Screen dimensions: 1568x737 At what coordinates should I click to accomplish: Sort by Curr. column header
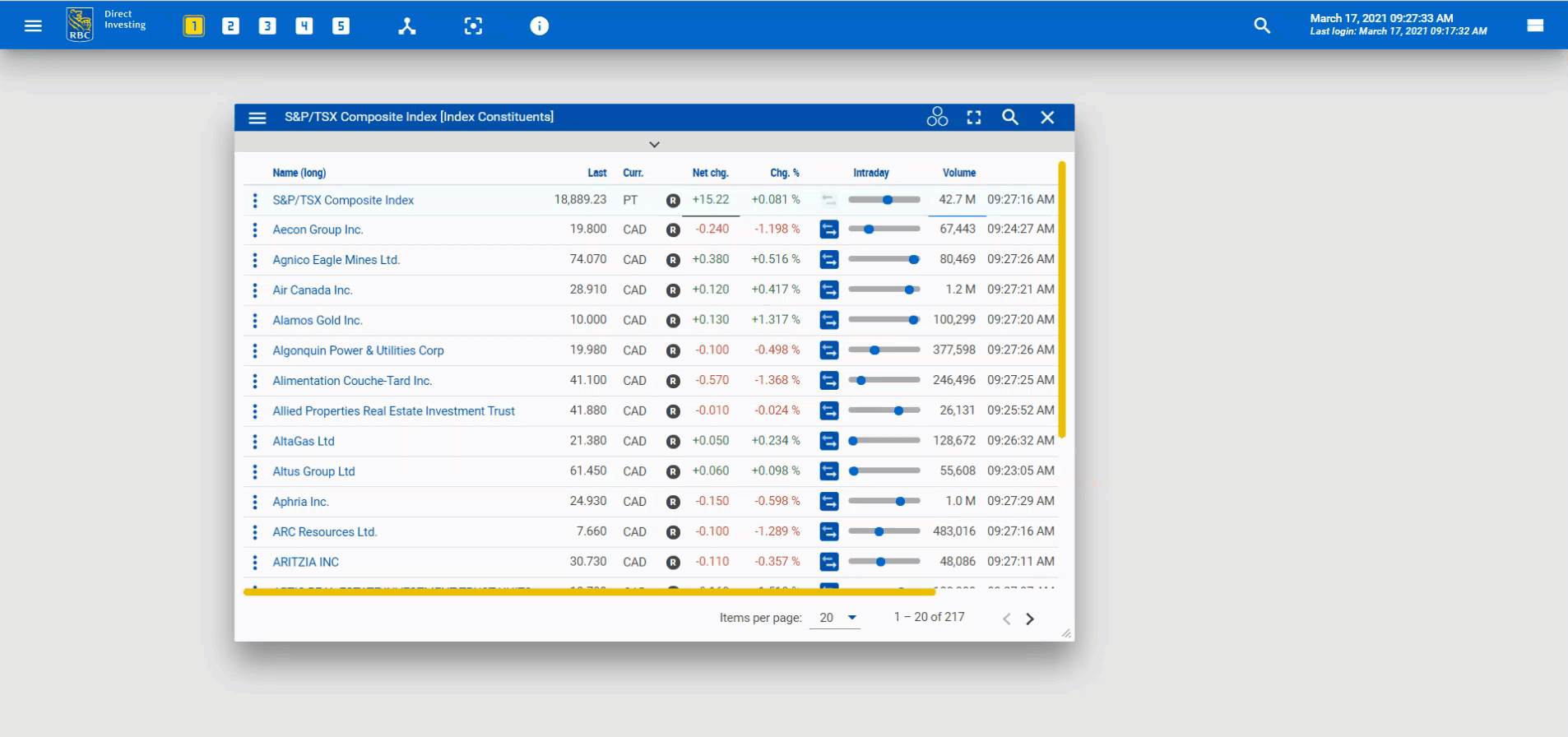[x=633, y=173]
